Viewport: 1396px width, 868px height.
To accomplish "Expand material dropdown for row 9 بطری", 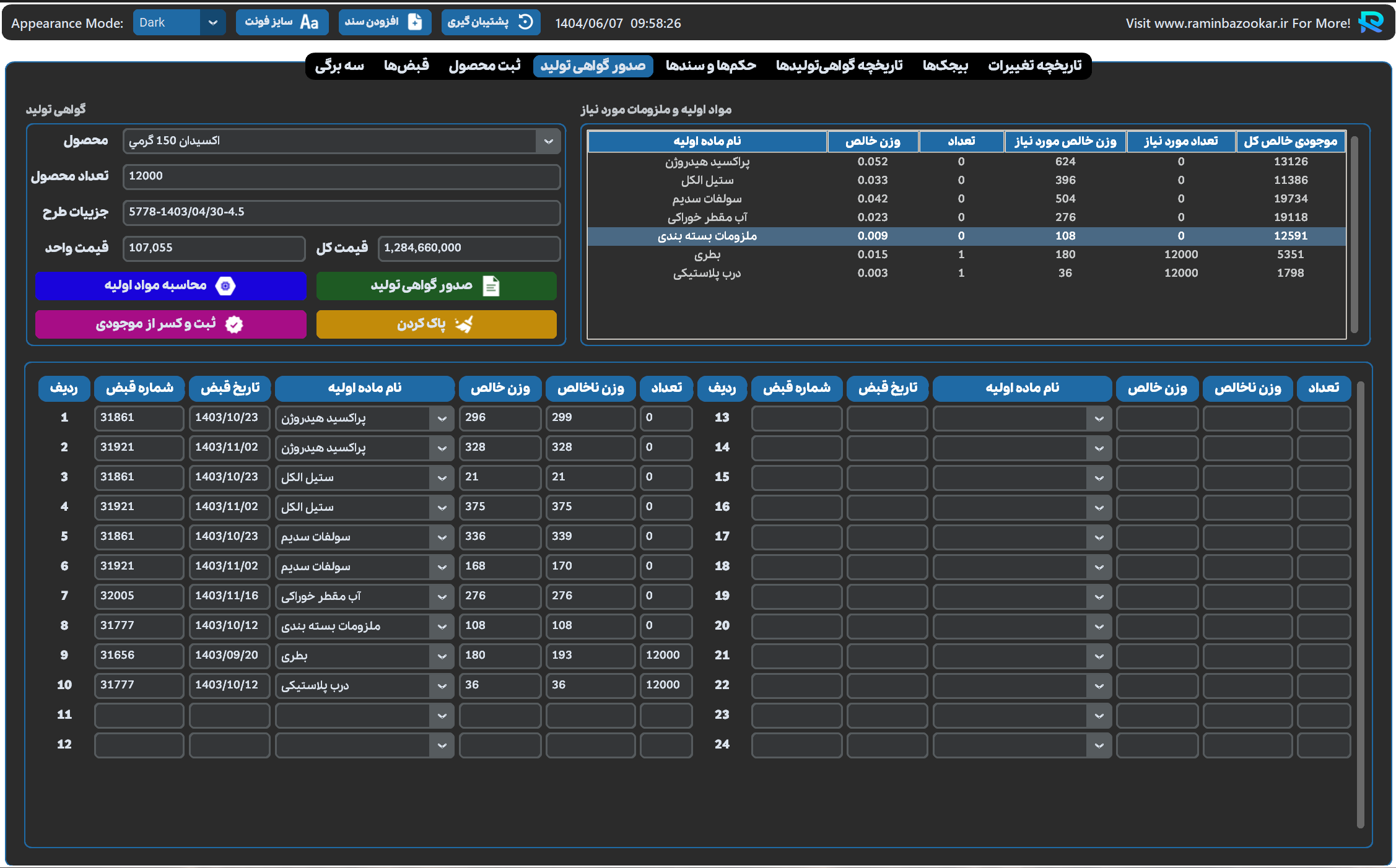I will [442, 656].
